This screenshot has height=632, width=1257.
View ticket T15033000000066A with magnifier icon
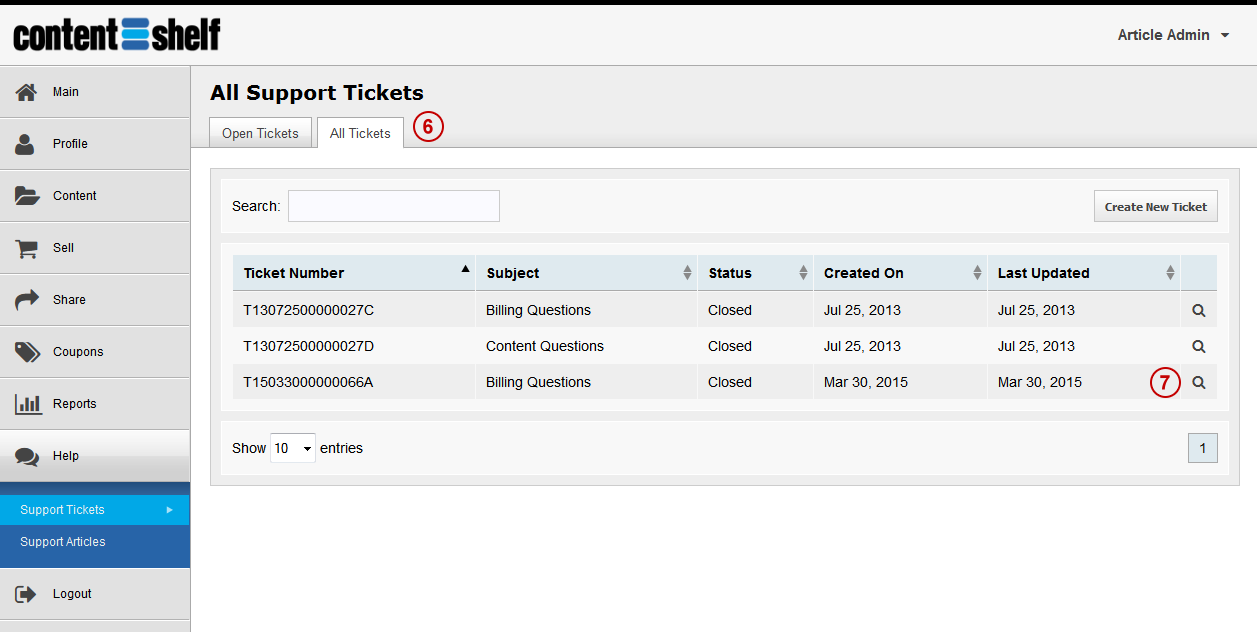pyautogui.click(x=1199, y=382)
